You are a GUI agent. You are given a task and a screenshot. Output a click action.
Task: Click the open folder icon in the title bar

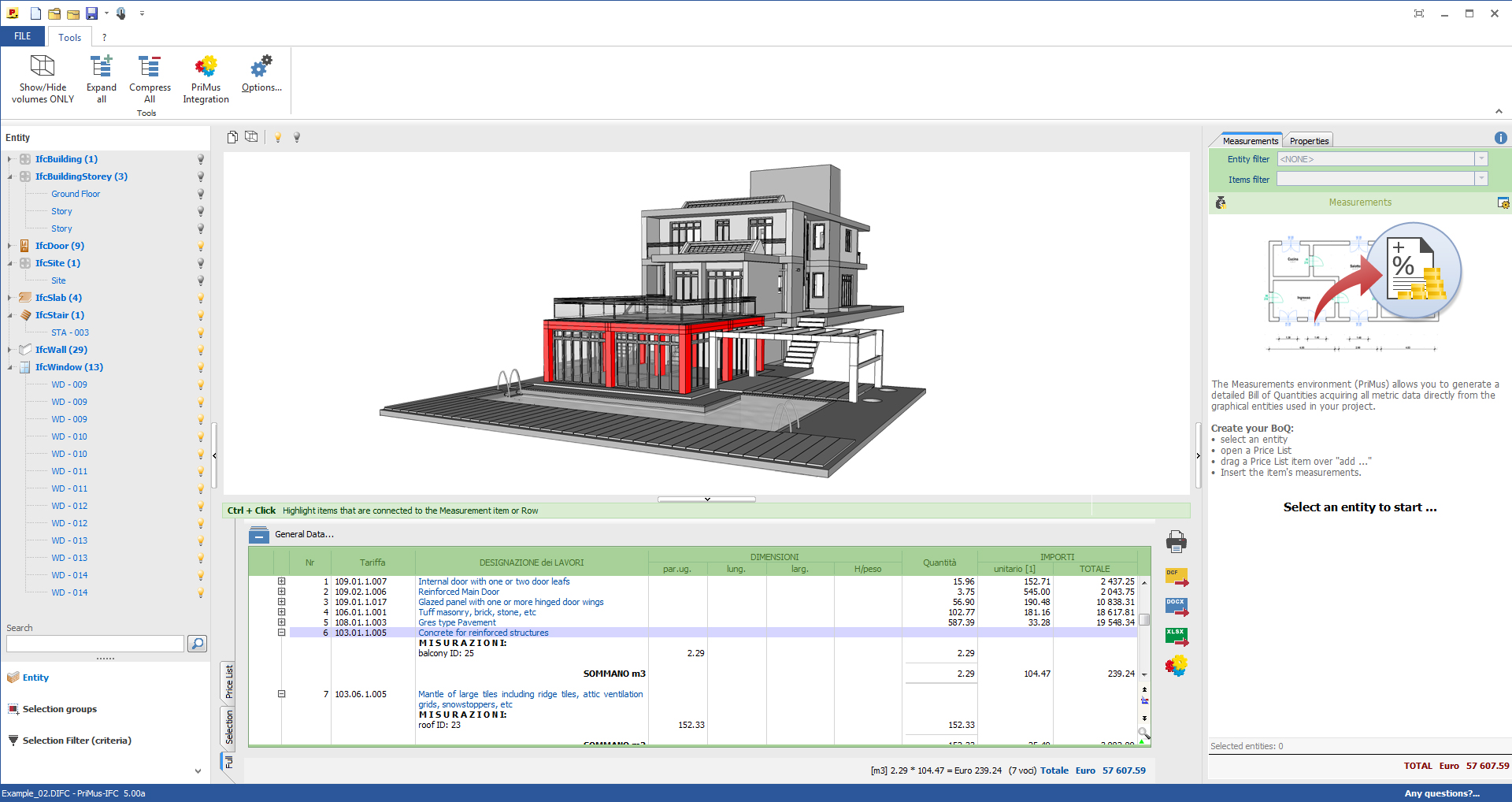coord(54,13)
